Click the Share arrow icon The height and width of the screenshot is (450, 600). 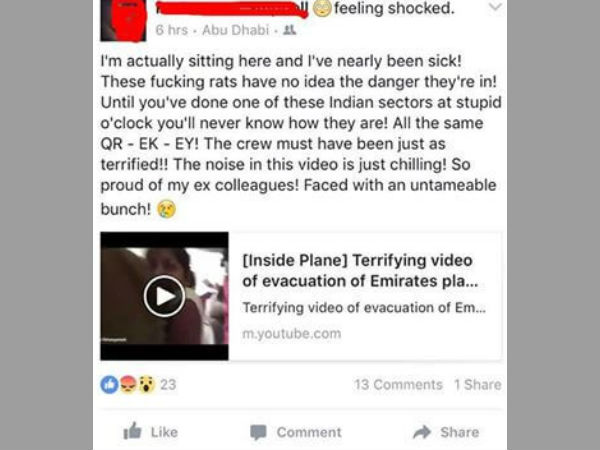point(422,432)
